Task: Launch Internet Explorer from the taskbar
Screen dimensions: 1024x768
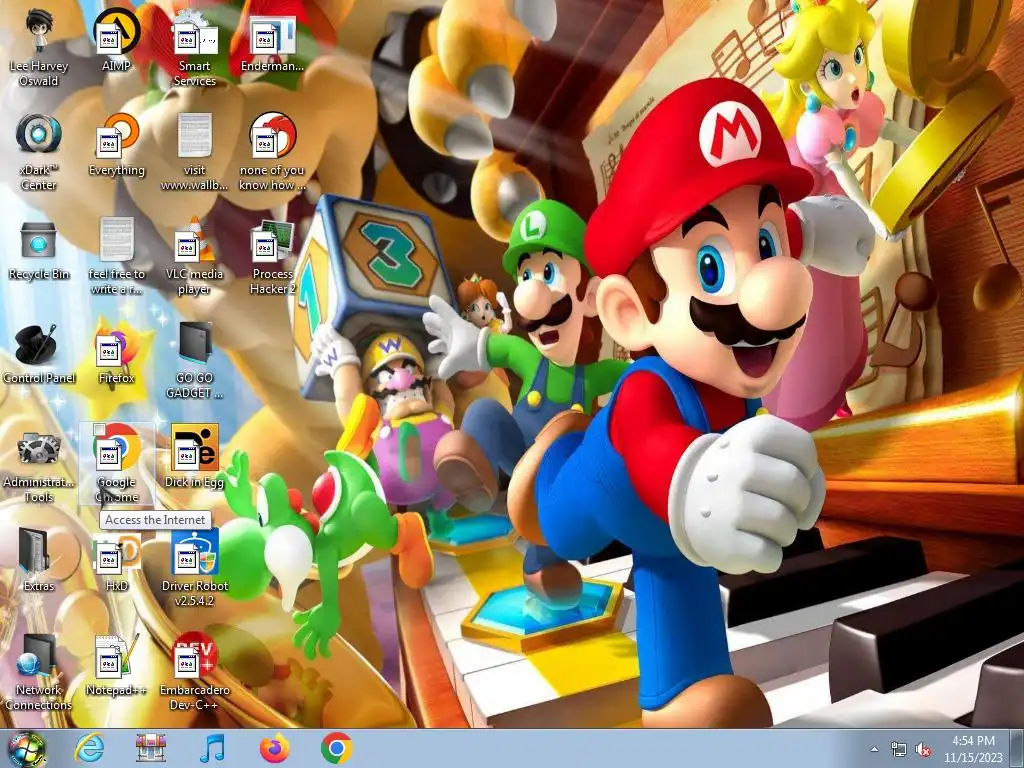Action: coord(89,748)
